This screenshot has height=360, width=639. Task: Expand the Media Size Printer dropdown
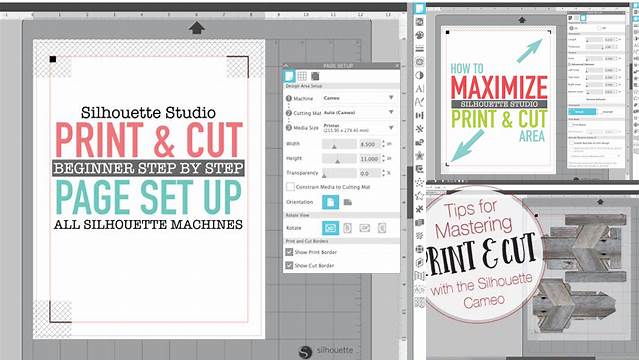point(358,128)
